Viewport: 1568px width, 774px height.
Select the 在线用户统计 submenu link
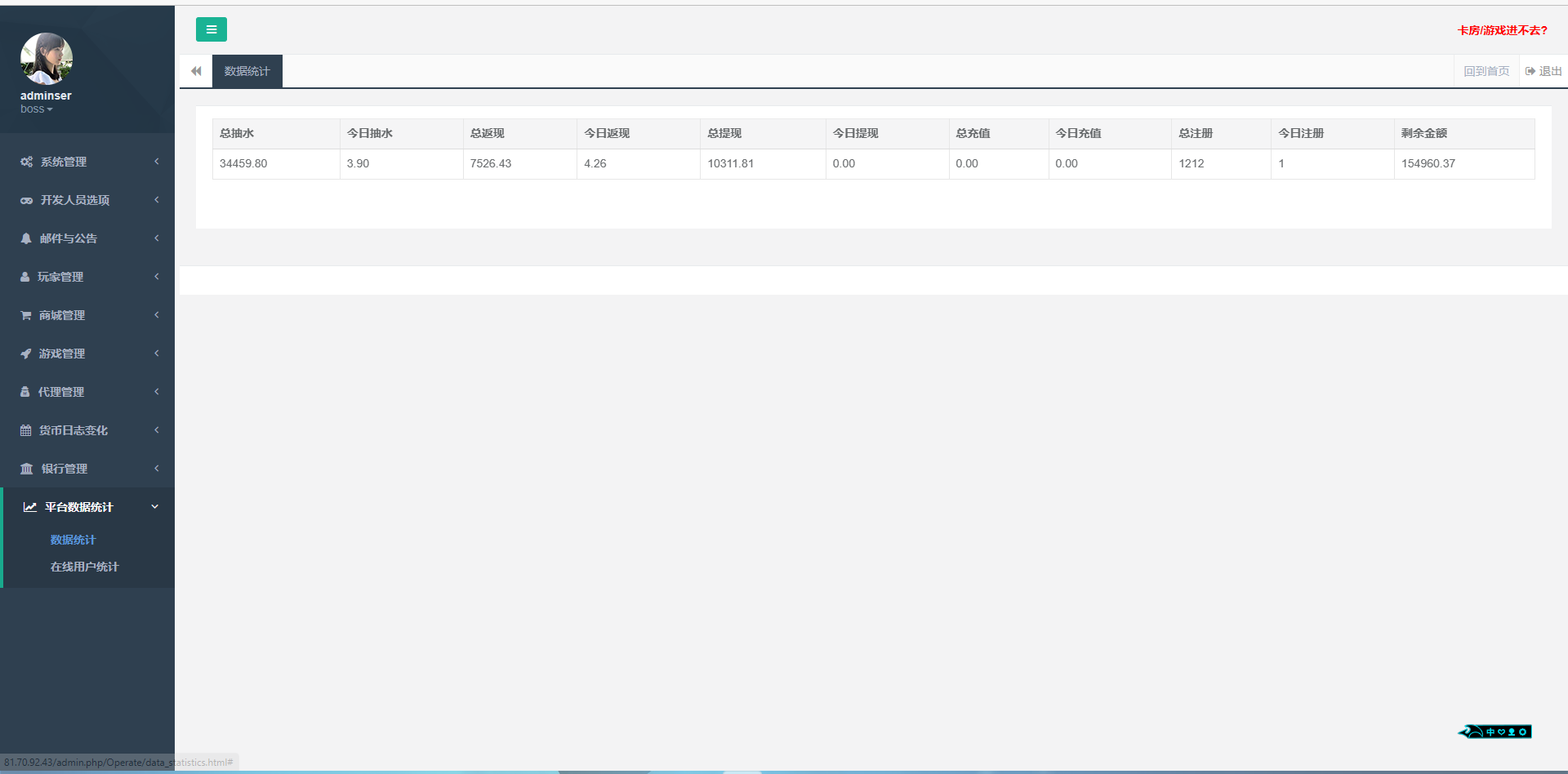84,567
